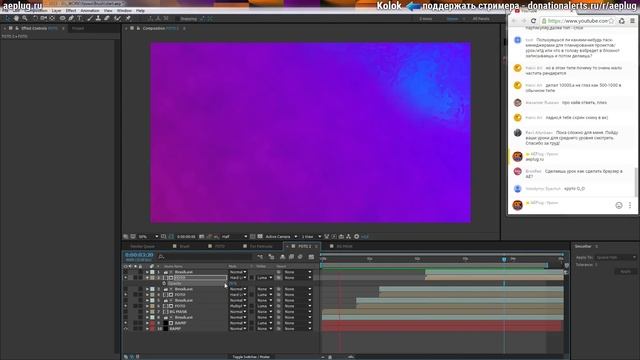Open chat more-options three dots
The height and width of the screenshot is (360, 640).
pyautogui.click(x=630, y=205)
